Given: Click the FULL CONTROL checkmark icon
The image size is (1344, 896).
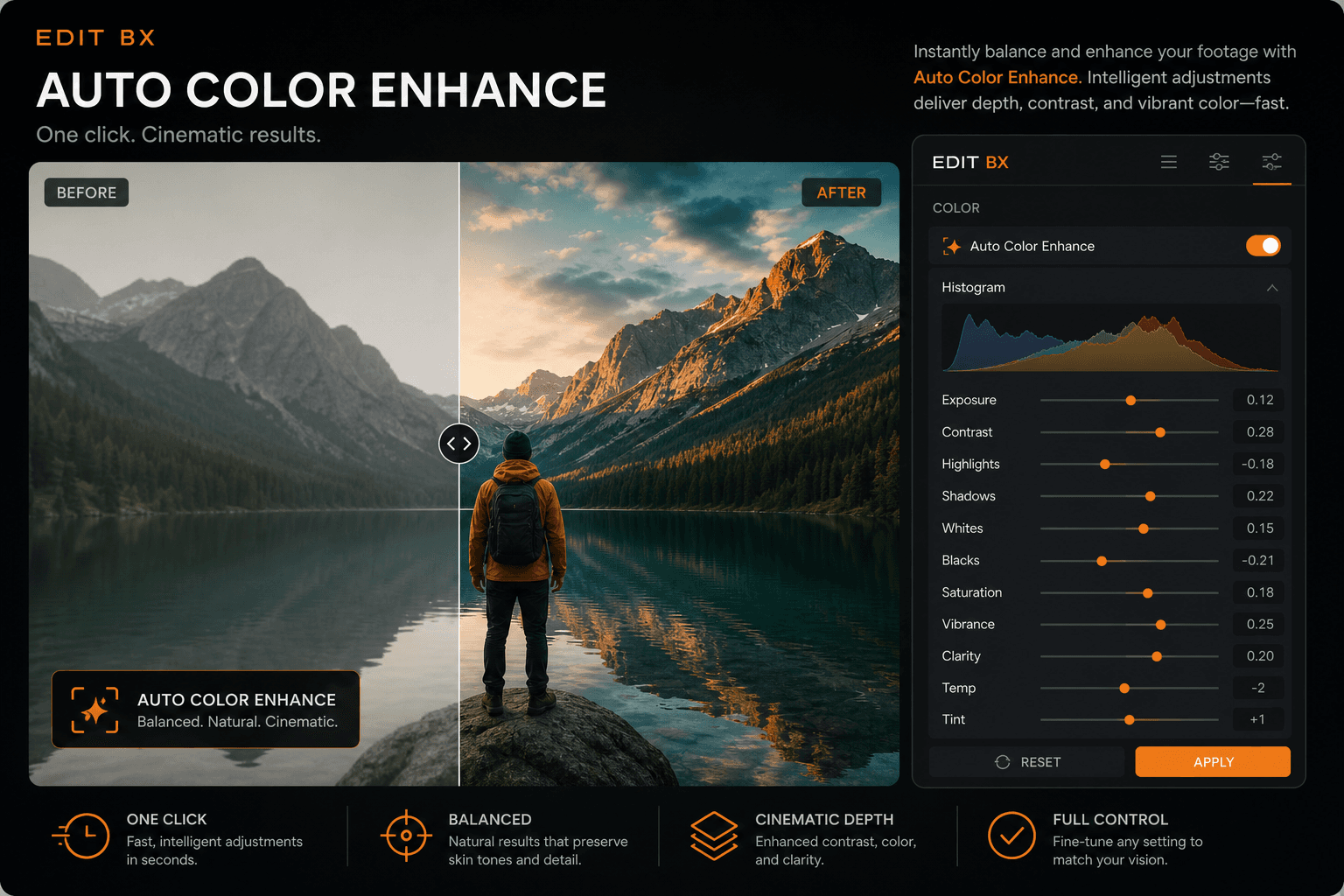Looking at the screenshot, I should (x=1011, y=836).
